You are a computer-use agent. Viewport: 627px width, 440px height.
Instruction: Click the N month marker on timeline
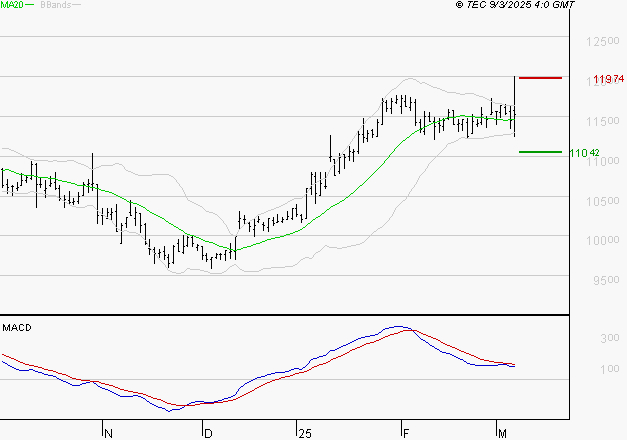click(x=108, y=434)
